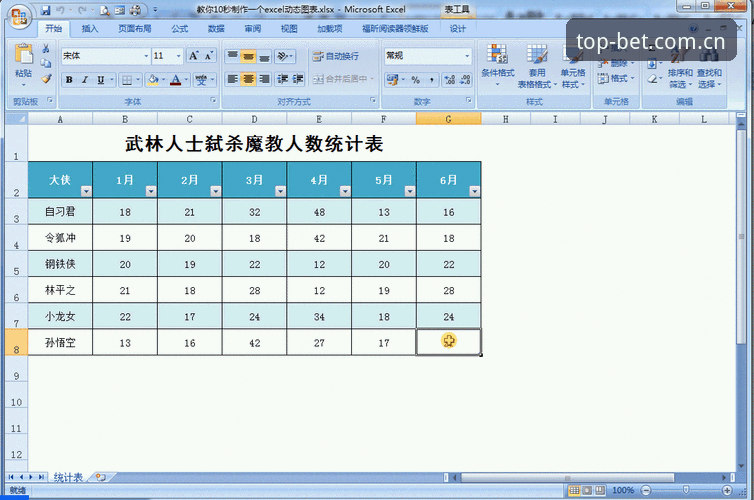The width and height of the screenshot is (754, 500).
Task: Switch to the 页面布局 ribbon tab
Action: pyautogui.click(x=135, y=29)
